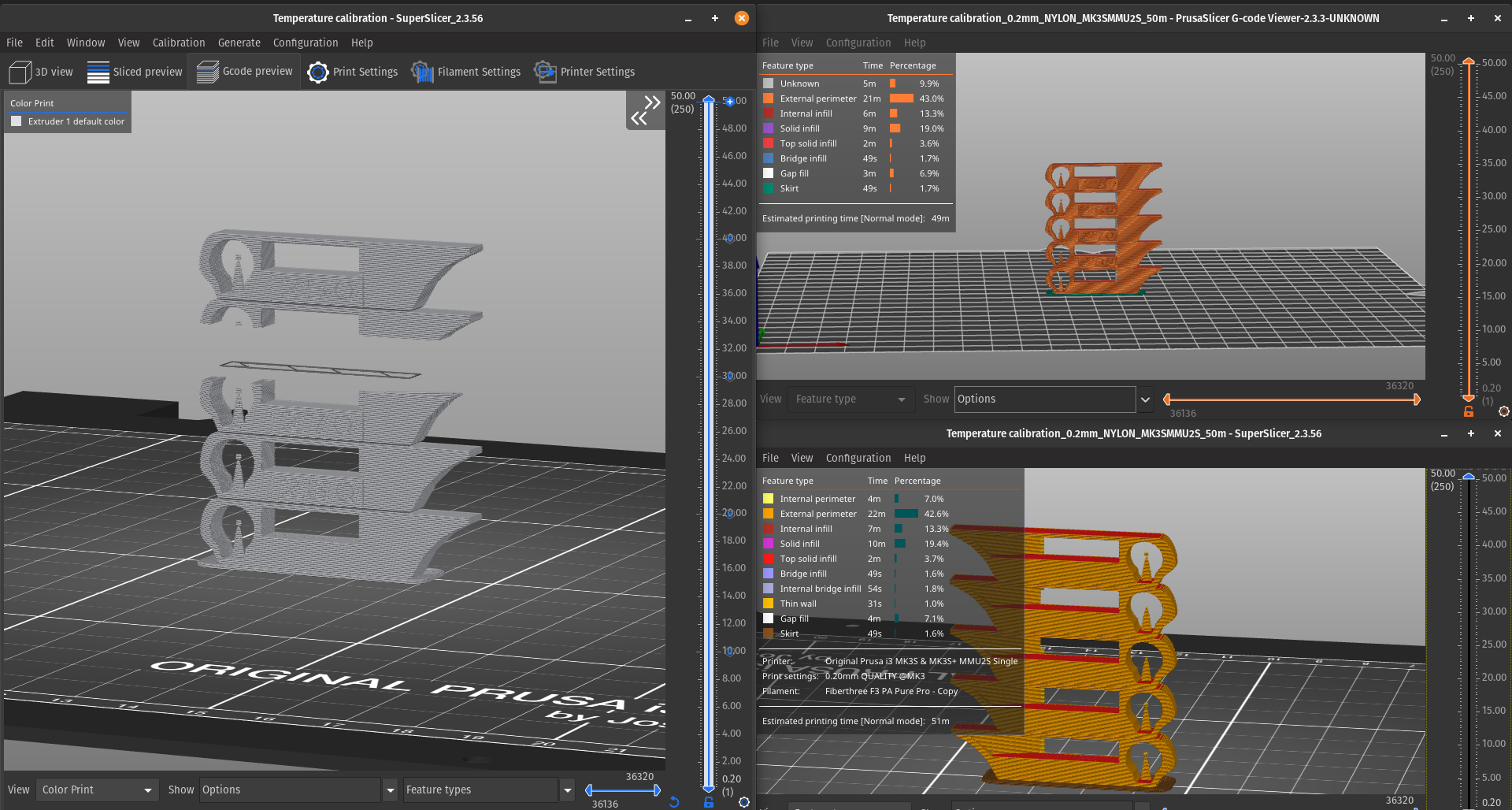Switch to 3D view in SuperSlicer
The image size is (1512, 810).
coord(41,72)
